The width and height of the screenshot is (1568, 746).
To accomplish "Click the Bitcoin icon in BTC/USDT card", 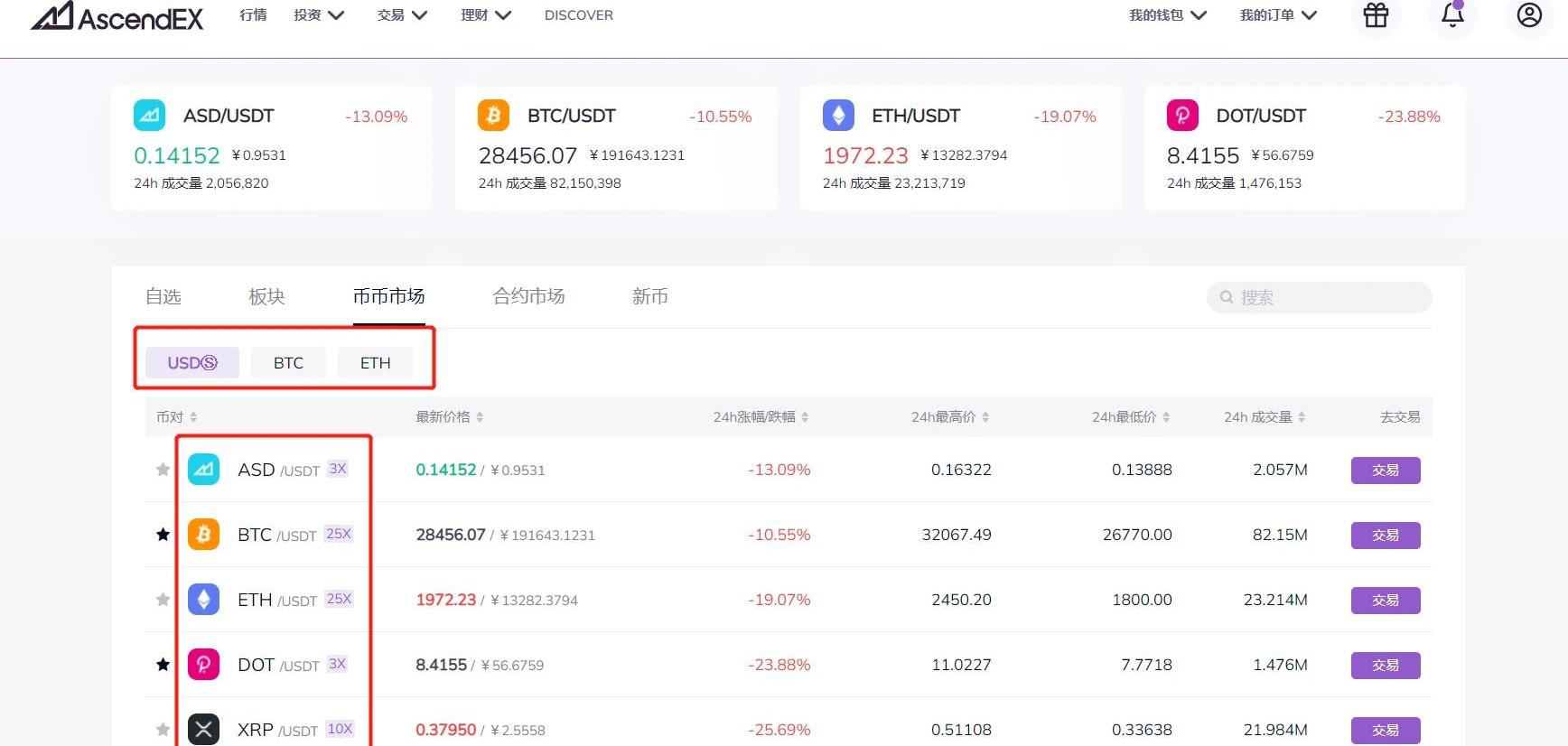I will coord(493,116).
